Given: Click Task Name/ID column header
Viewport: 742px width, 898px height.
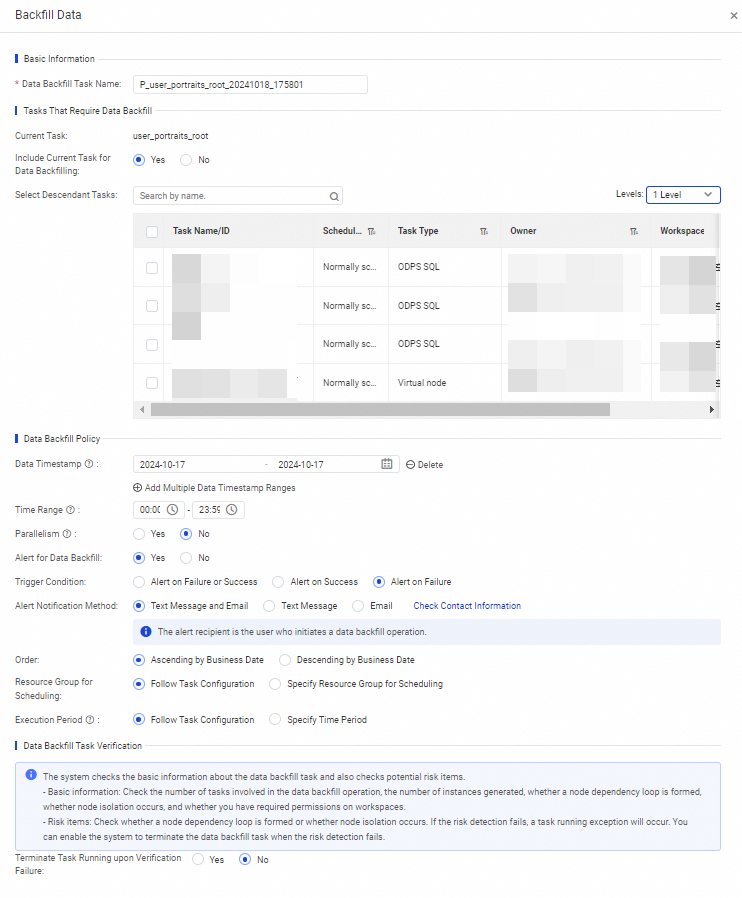Looking at the screenshot, I should pos(201,231).
